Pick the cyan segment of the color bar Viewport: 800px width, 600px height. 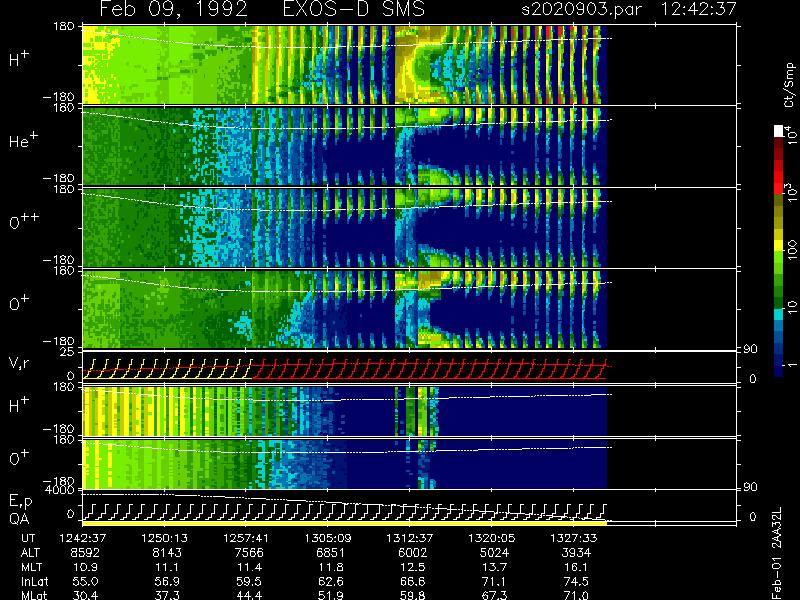(779, 314)
